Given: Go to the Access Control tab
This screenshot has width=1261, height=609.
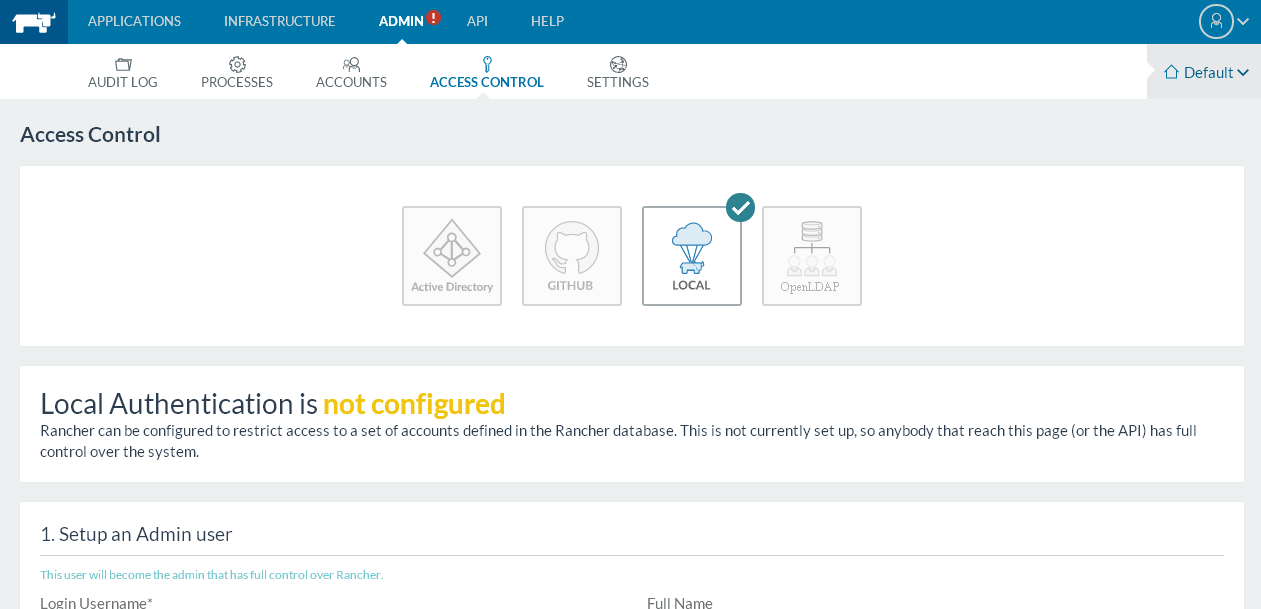Looking at the screenshot, I should 487,73.
